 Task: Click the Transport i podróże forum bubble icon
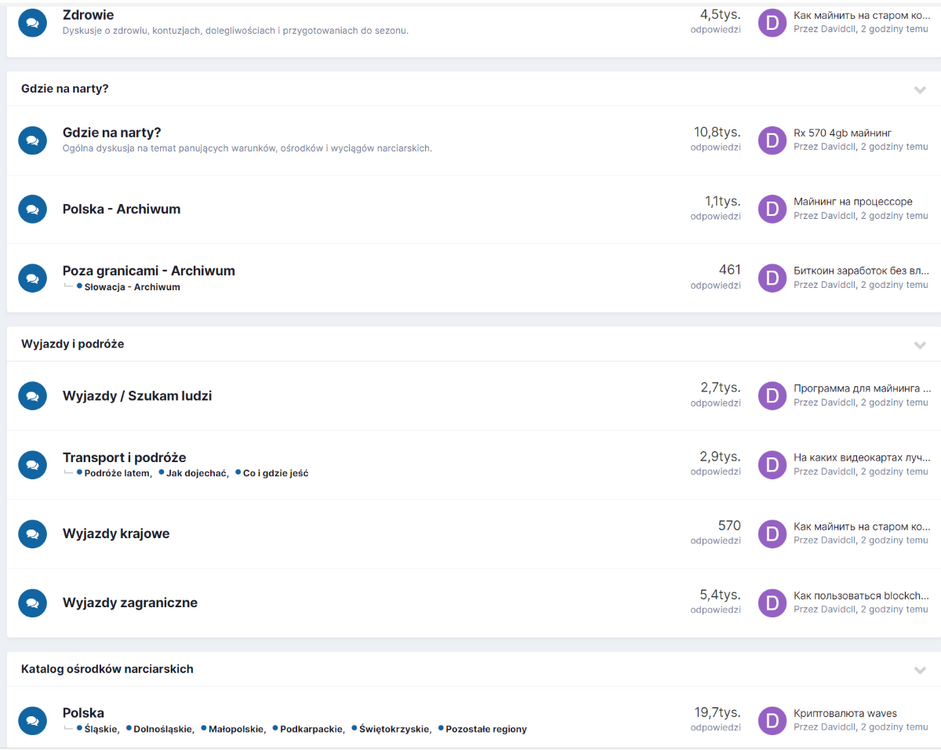tap(32, 465)
